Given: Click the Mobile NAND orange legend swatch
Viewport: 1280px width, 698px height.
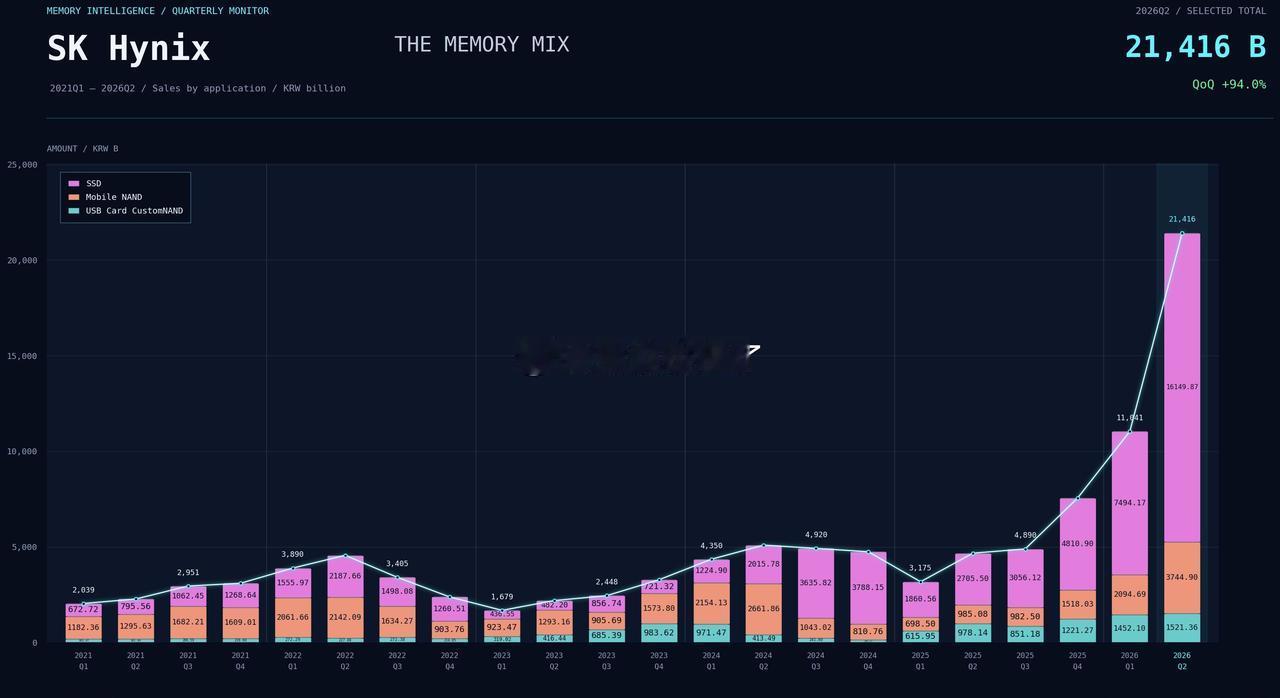Looking at the screenshot, I should tap(74, 197).
